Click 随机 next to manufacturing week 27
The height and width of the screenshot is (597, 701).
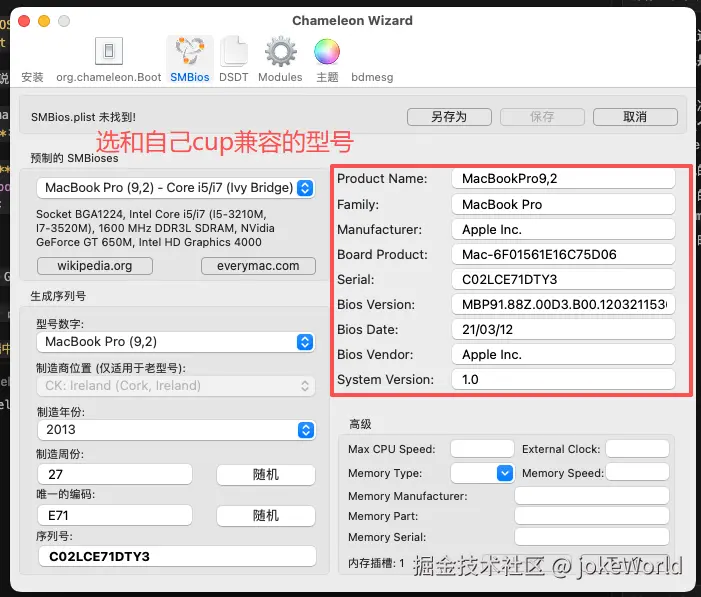266,474
